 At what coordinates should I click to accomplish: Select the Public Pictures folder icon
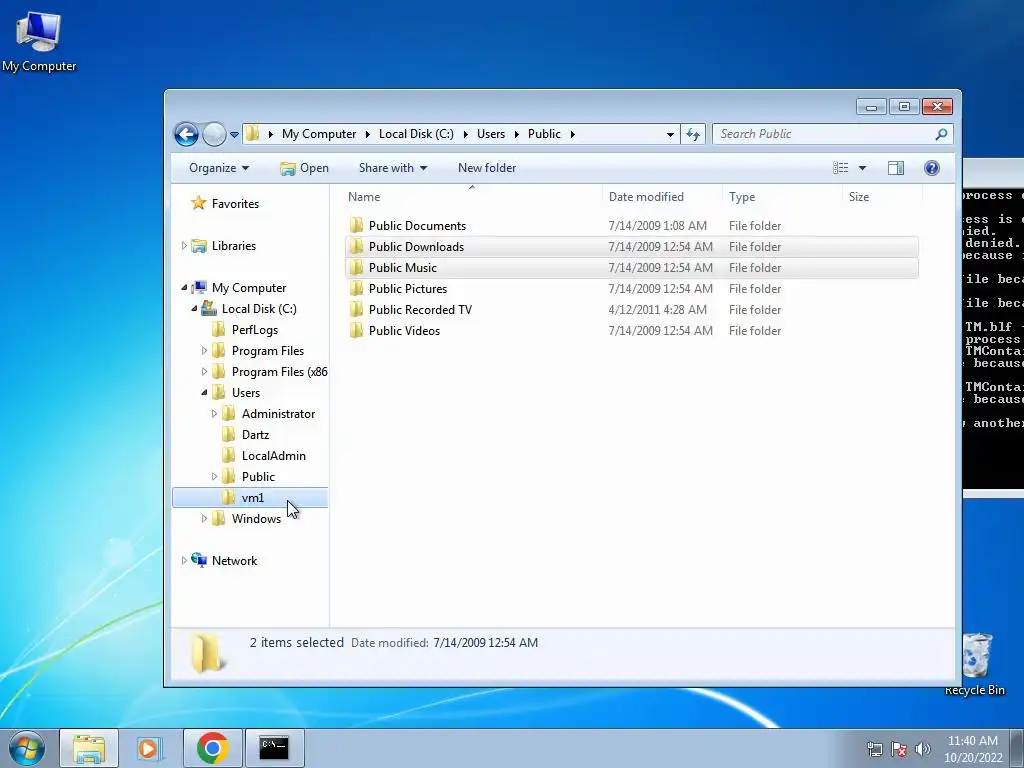357,288
